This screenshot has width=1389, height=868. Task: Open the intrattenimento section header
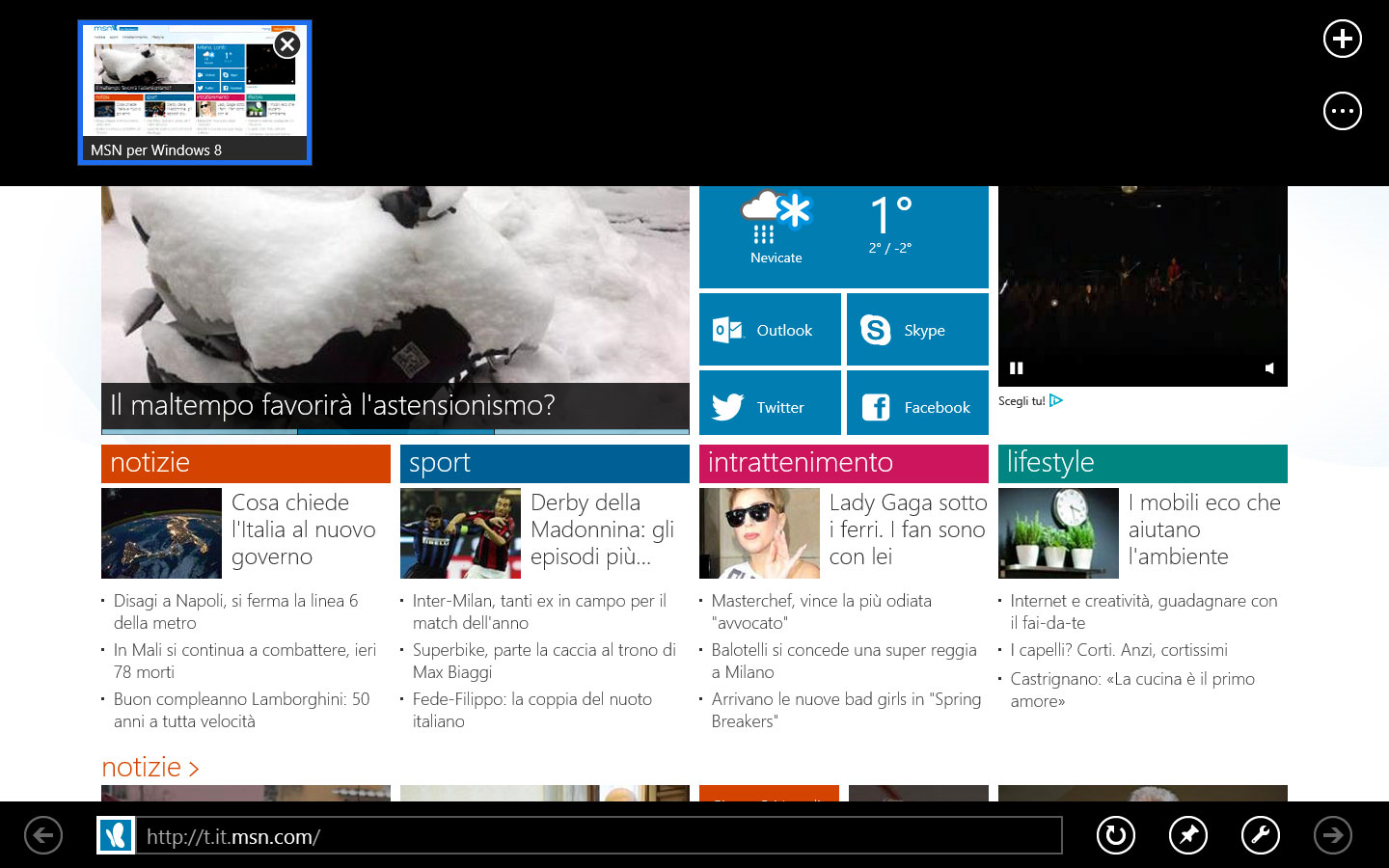[x=844, y=463]
